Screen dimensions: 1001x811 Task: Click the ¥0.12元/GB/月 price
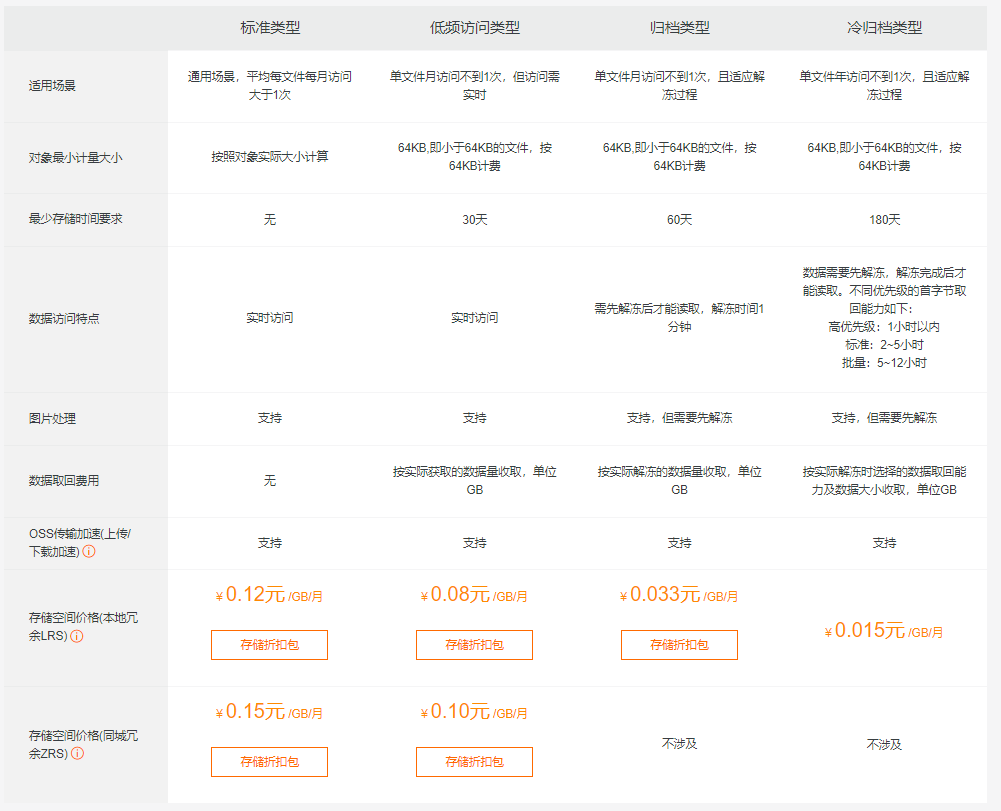[x=269, y=595]
